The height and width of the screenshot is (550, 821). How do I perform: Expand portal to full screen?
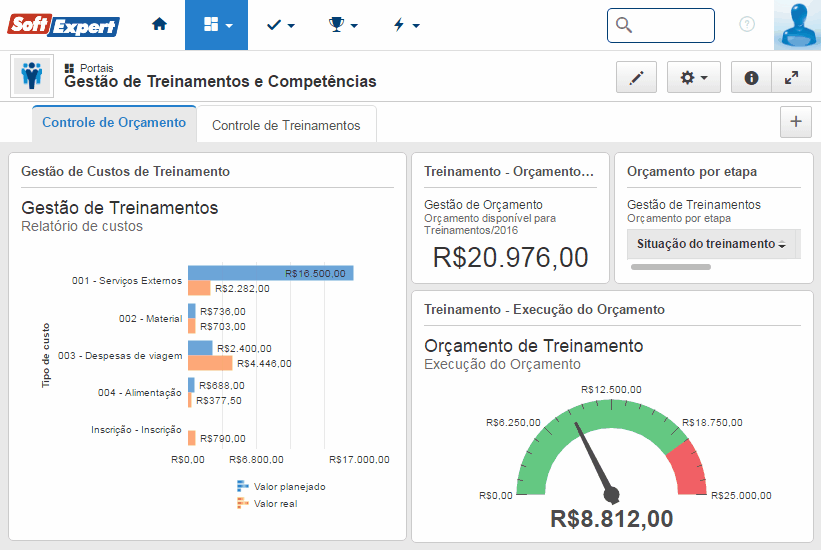[790, 77]
